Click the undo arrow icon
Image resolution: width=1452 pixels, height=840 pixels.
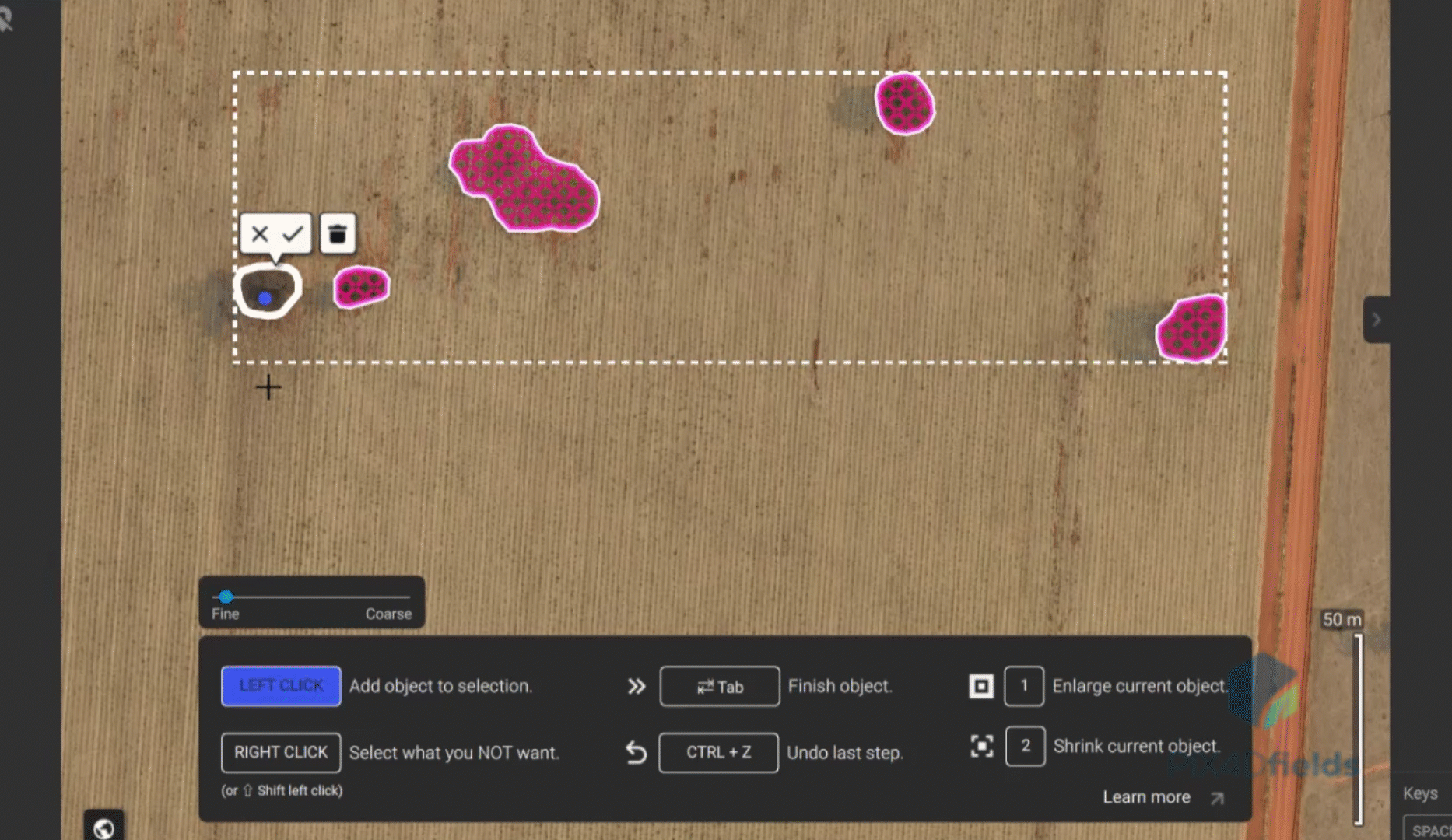tap(637, 753)
